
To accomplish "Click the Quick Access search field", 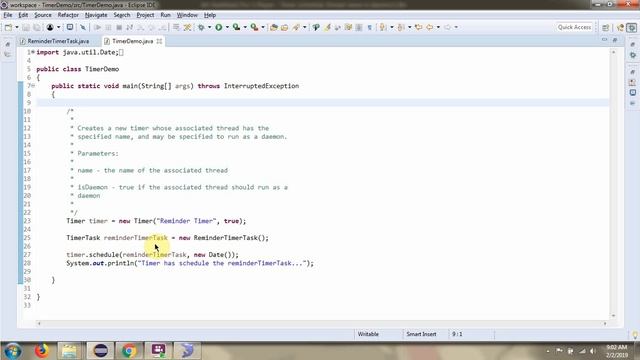I will coord(574,27).
